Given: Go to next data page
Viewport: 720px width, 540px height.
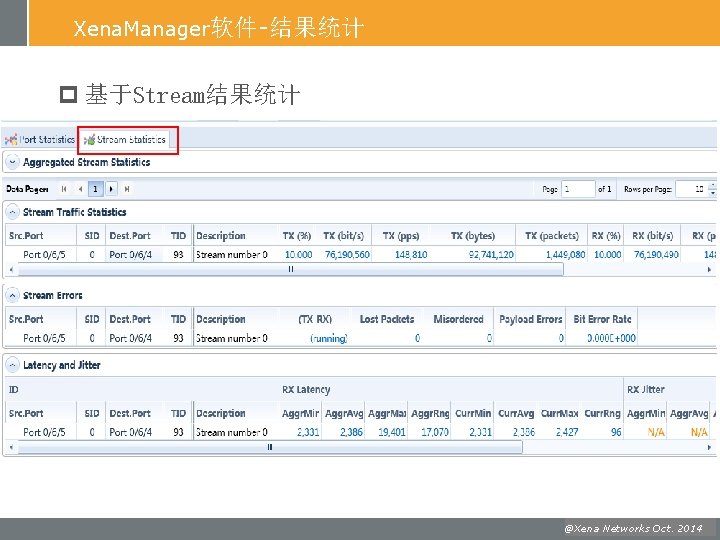Looking at the screenshot, I should (x=111, y=189).
